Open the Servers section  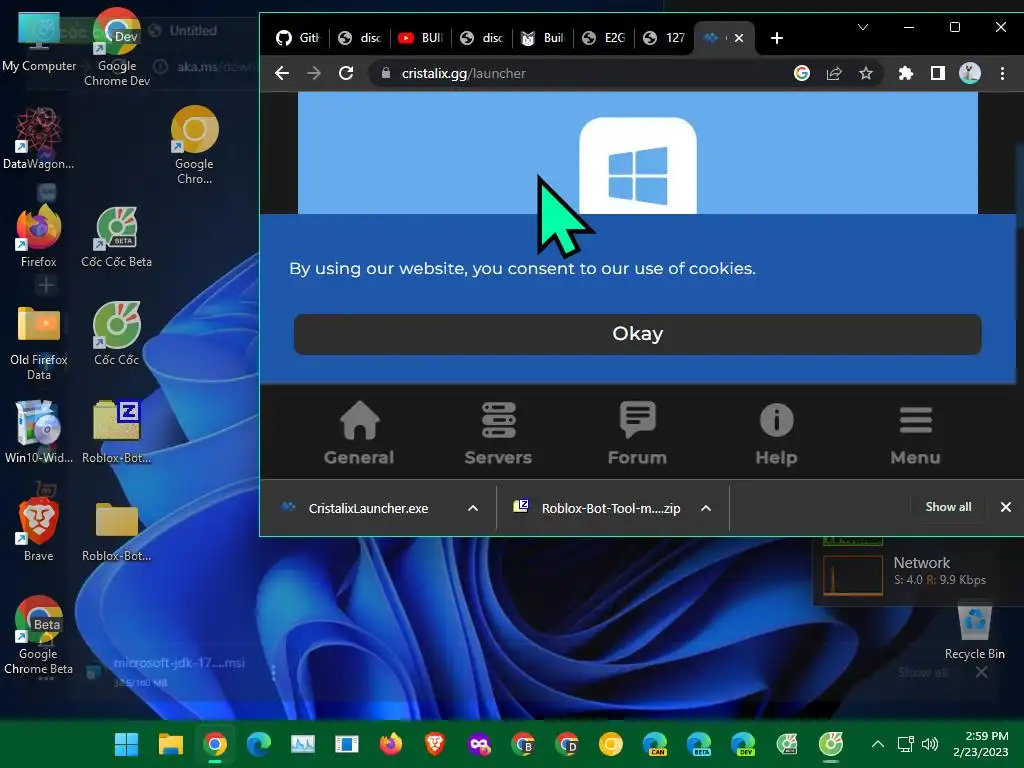click(498, 432)
